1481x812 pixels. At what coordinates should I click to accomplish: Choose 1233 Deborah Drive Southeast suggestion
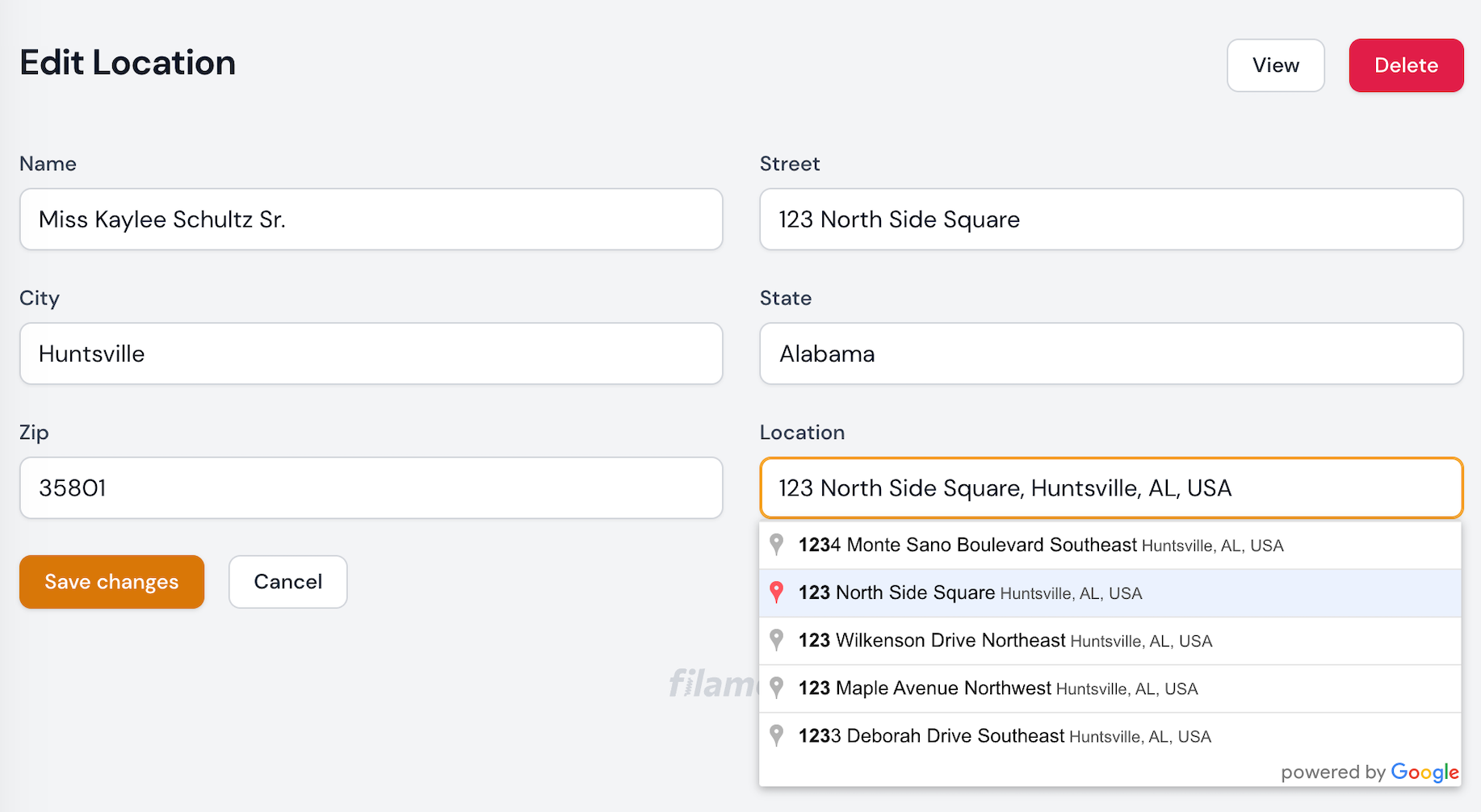click(x=1004, y=736)
